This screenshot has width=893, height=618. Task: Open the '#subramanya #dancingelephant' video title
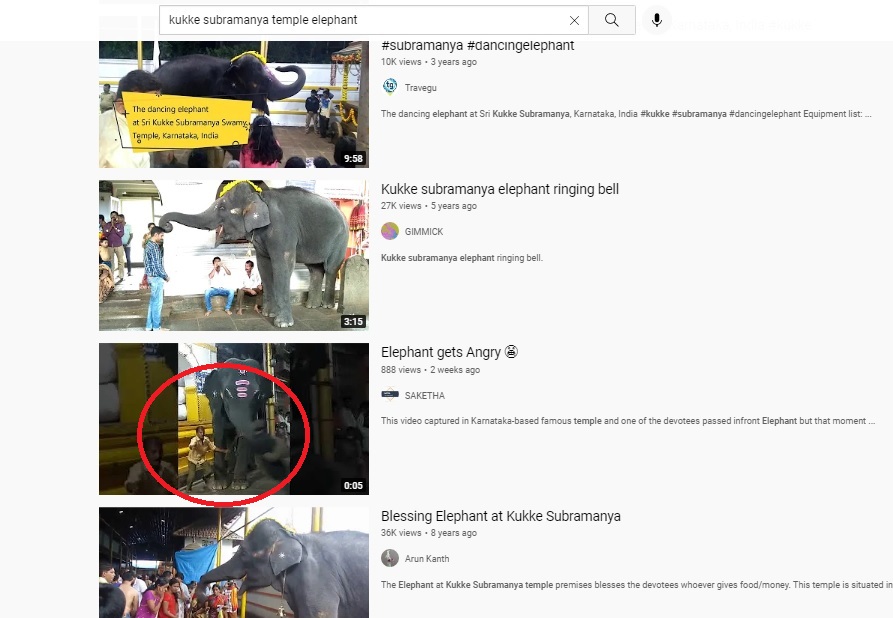click(477, 46)
